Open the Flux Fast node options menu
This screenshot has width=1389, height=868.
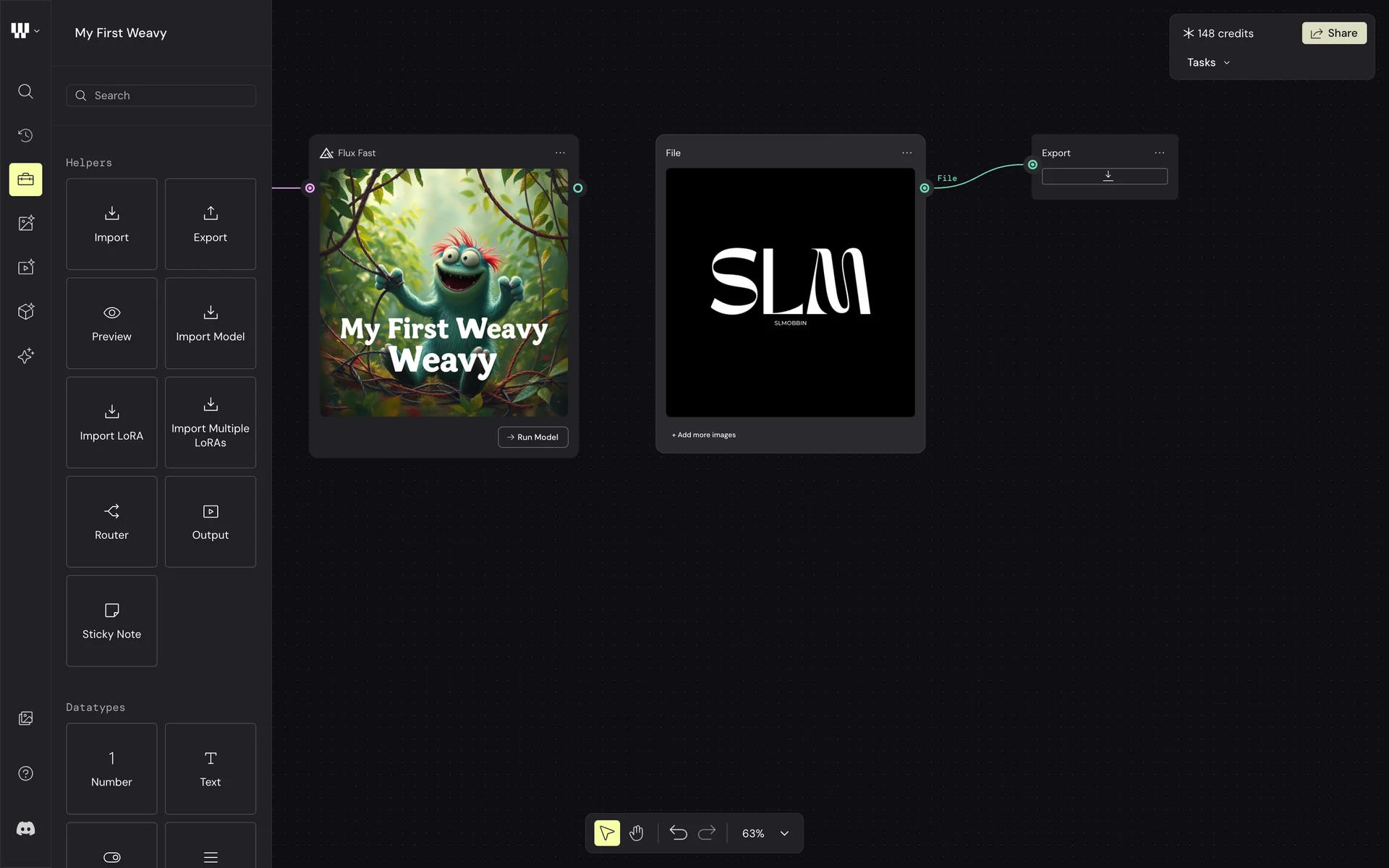(x=560, y=153)
